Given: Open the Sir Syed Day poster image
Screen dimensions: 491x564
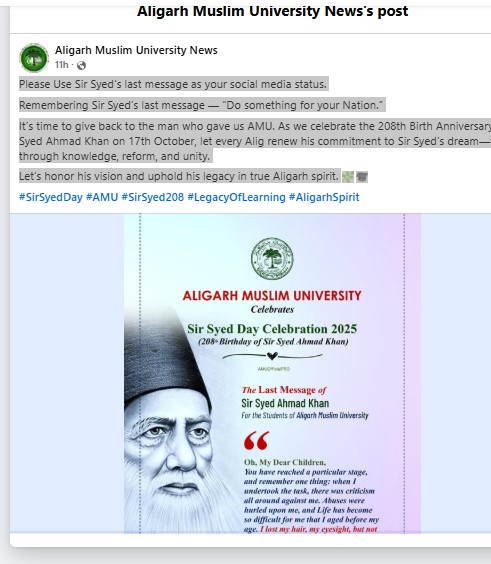Looking at the screenshot, I should 272,373.
